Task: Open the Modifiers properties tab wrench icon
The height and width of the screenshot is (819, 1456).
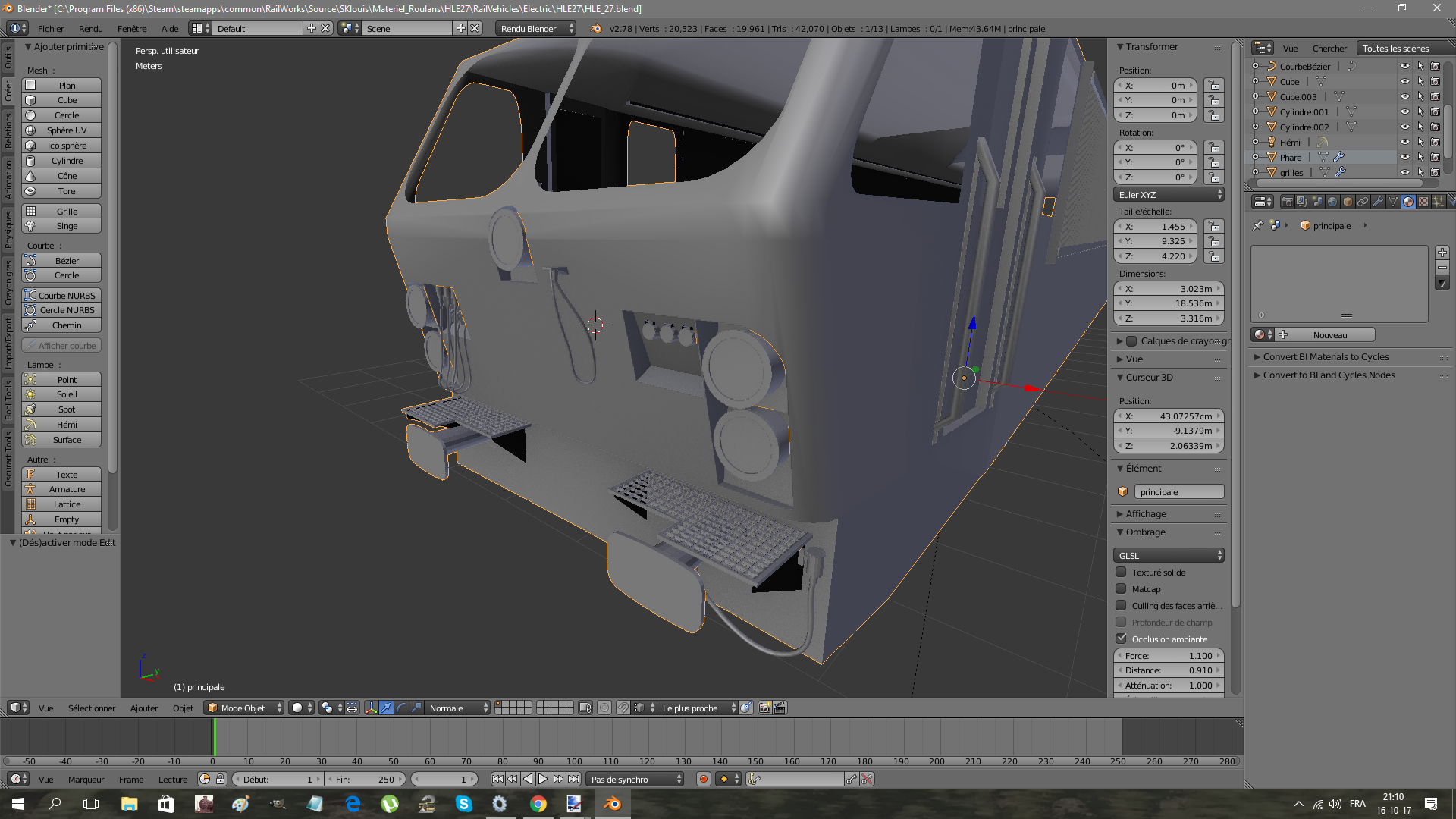Action: [1378, 201]
